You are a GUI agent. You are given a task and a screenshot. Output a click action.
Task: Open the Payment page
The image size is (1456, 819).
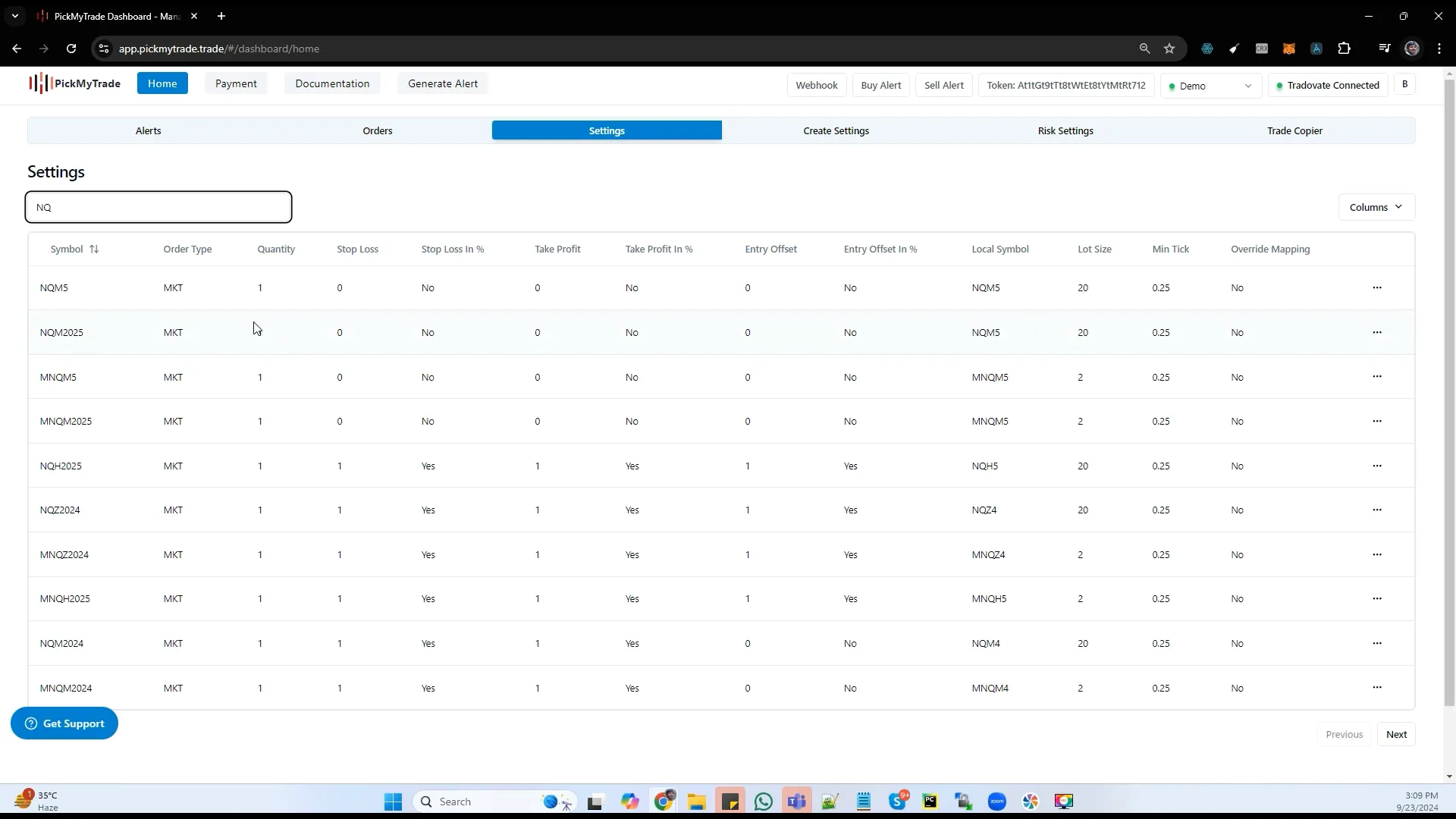[236, 83]
